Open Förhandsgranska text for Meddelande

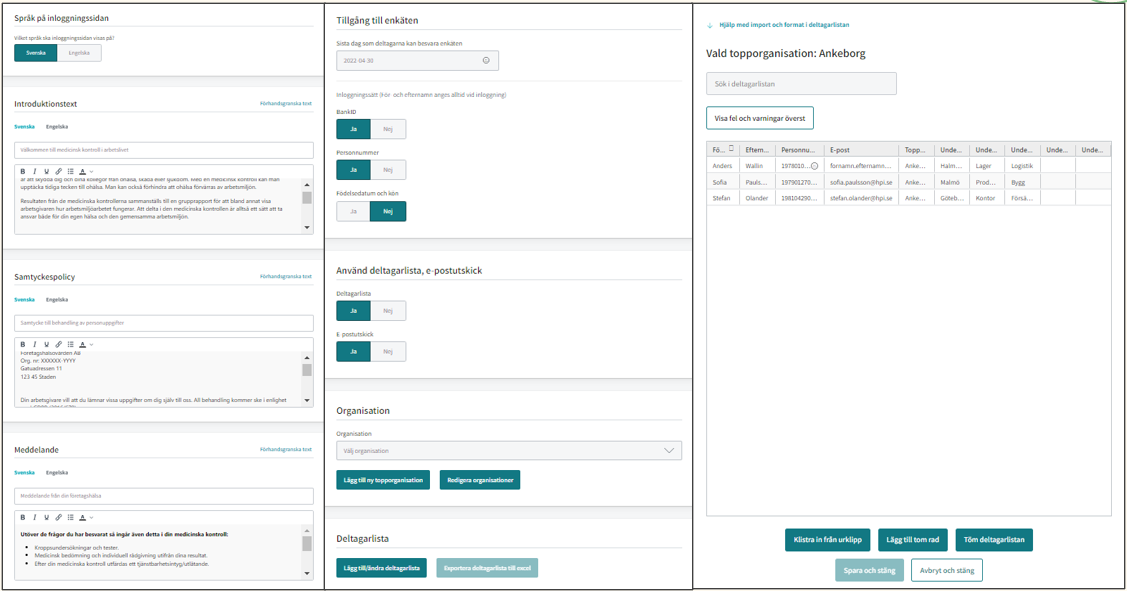coord(286,449)
